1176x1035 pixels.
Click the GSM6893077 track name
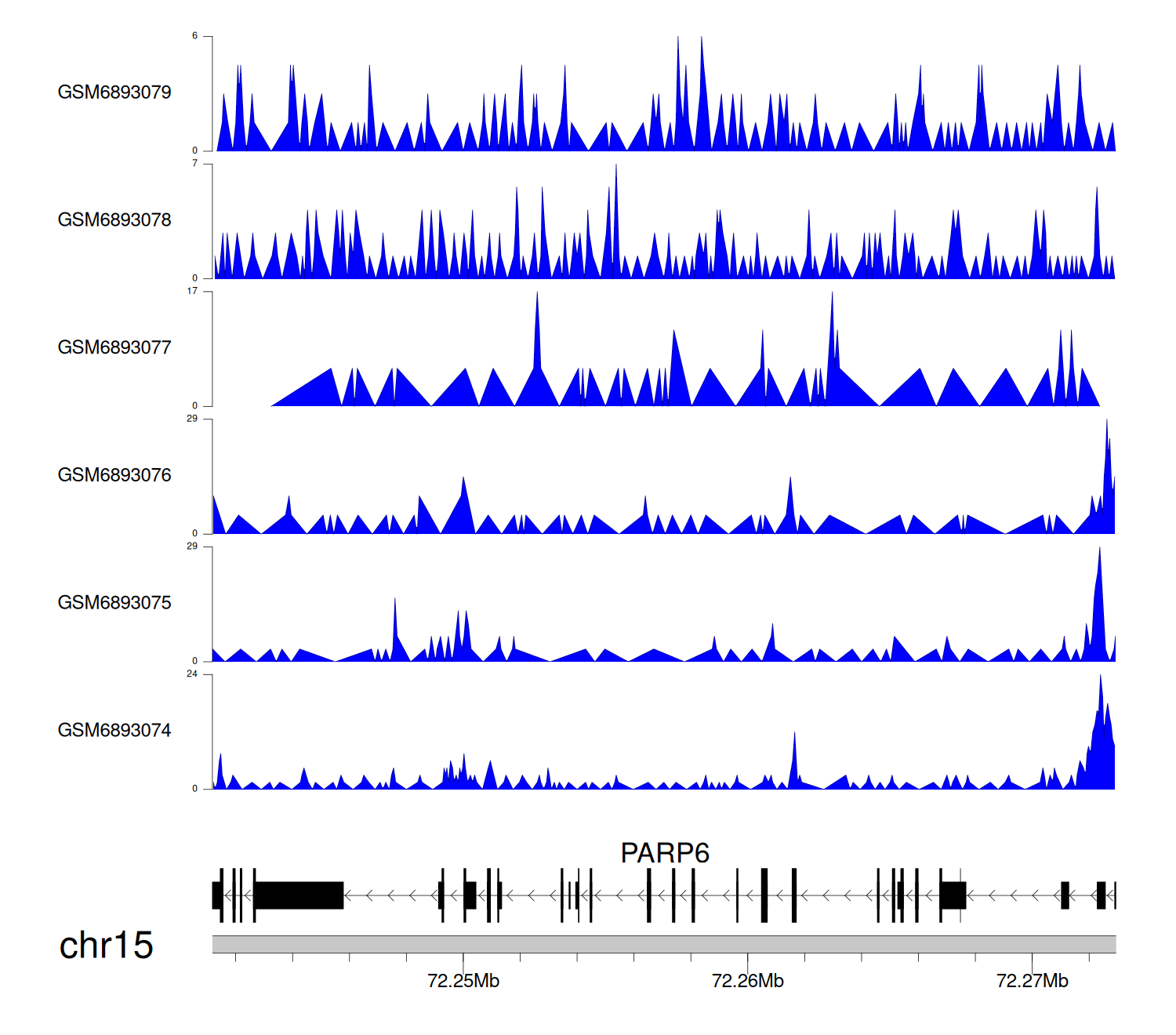click(114, 347)
